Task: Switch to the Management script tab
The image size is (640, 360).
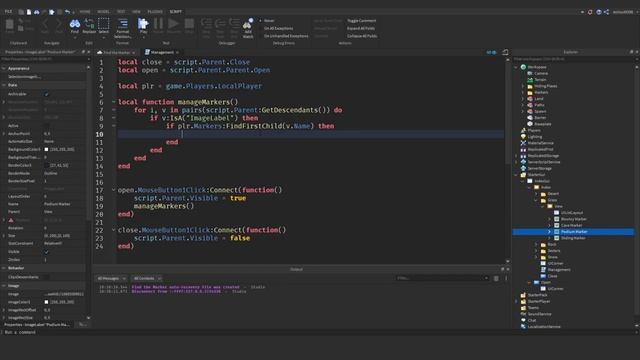Action: coord(162,52)
